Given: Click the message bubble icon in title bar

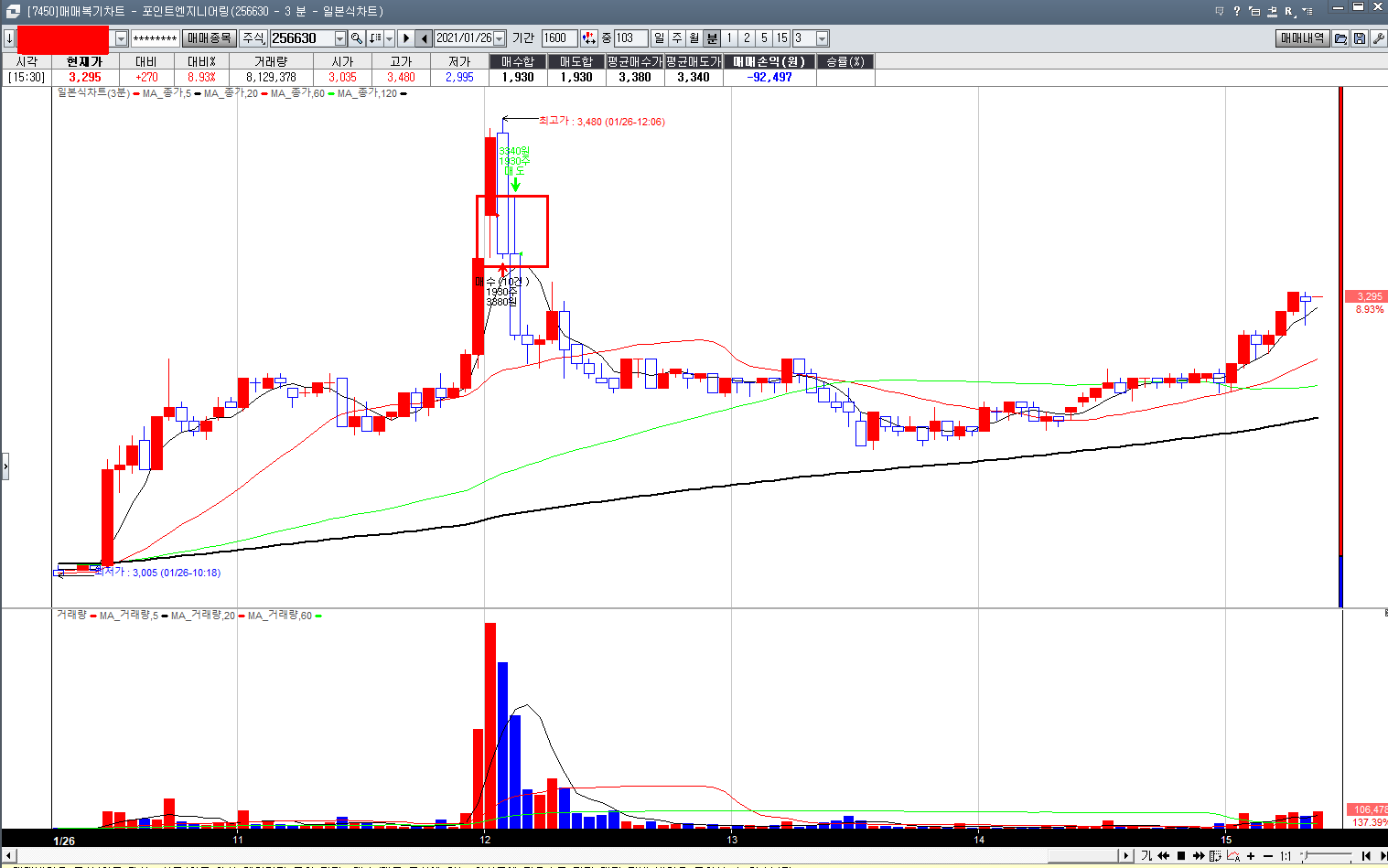Looking at the screenshot, I should click(x=1220, y=11).
